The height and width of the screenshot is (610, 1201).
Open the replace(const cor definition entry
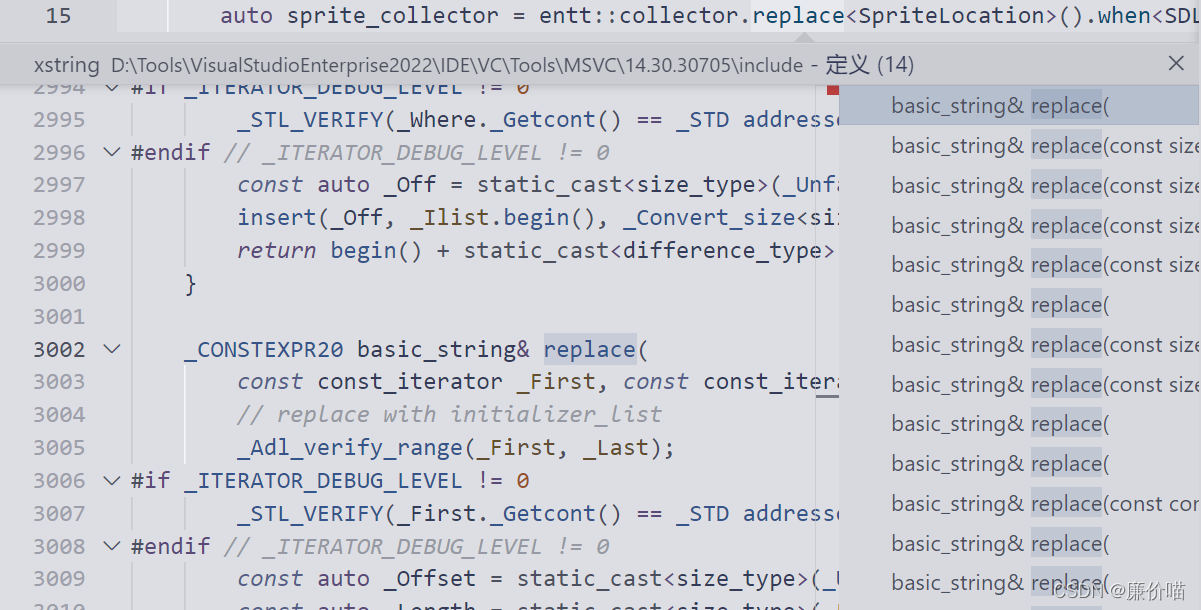(x=1020, y=503)
